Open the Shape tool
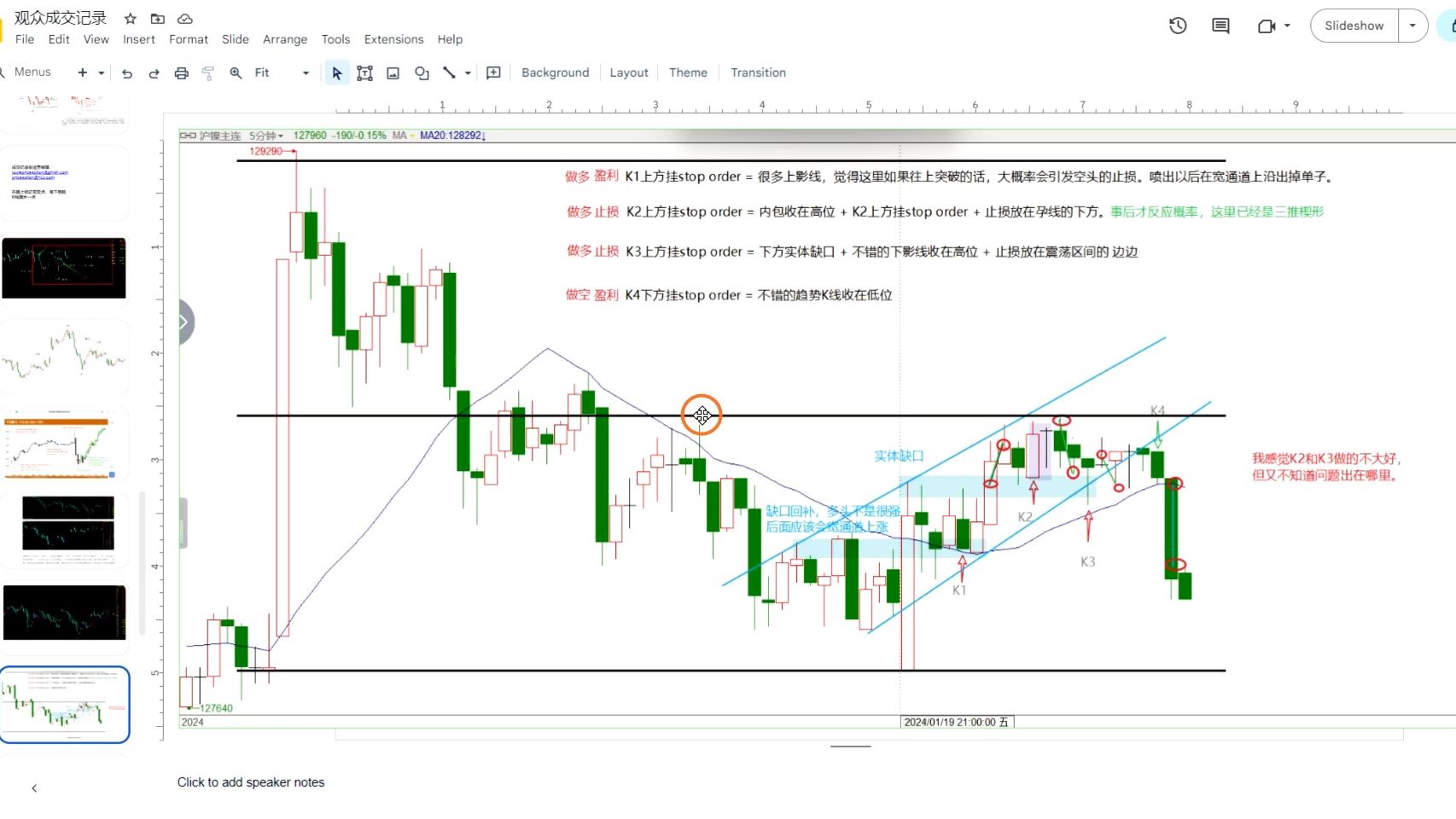Image resolution: width=1456 pixels, height=819 pixels. [422, 73]
